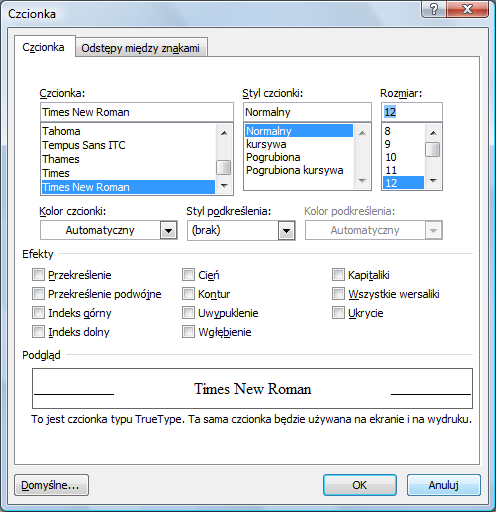Select font size 11

(x=403, y=170)
